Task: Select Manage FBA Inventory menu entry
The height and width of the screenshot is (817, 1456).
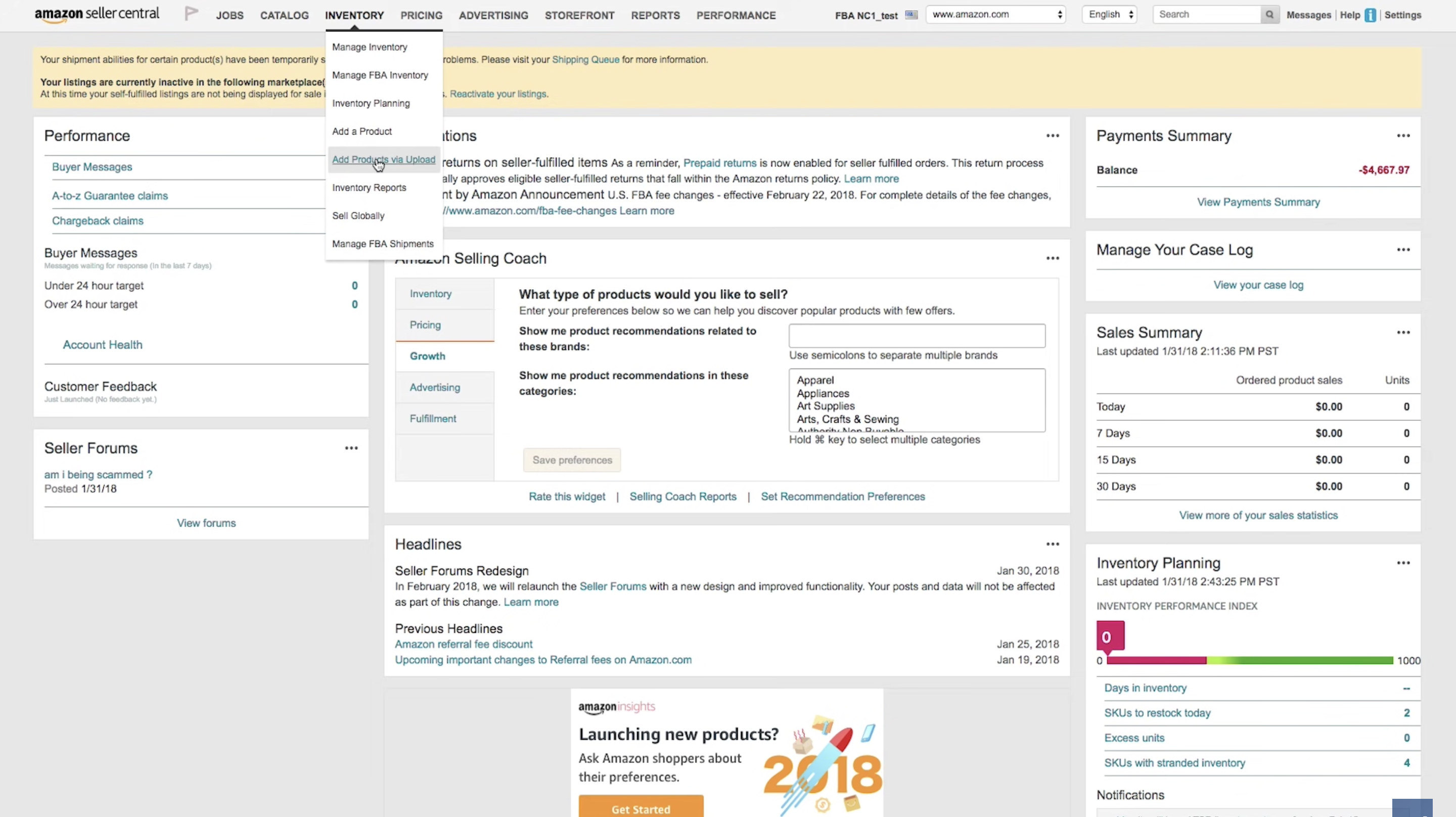Action: pos(380,75)
